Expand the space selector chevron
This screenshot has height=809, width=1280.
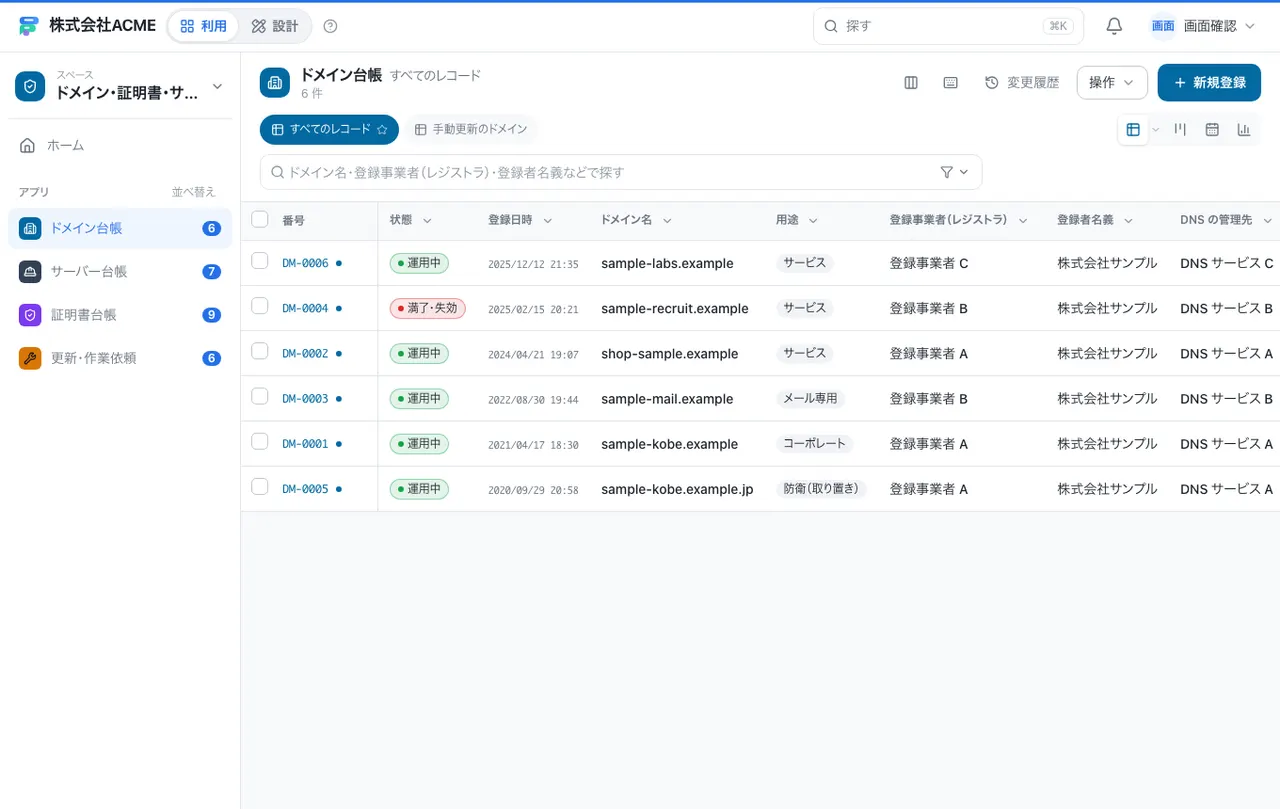[217, 87]
